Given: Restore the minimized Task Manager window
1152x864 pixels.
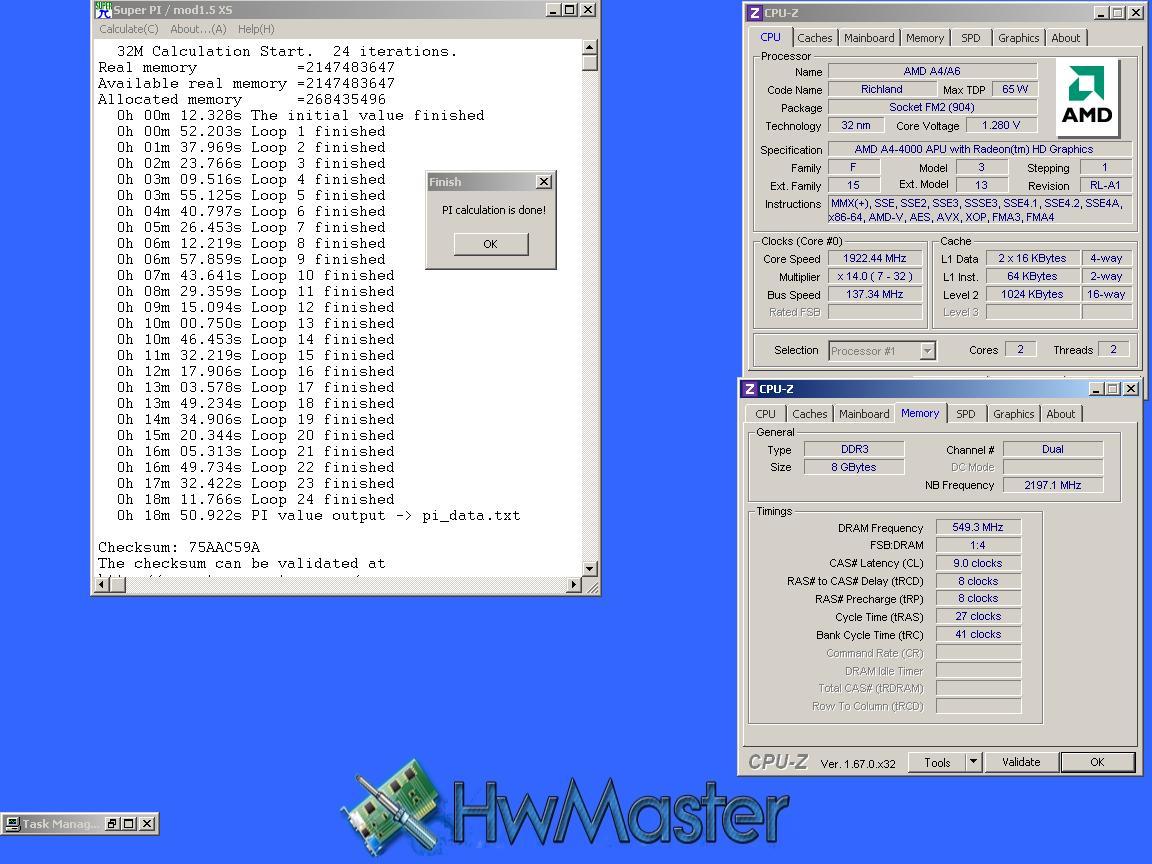Looking at the screenshot, I should (x=112, y=824).
